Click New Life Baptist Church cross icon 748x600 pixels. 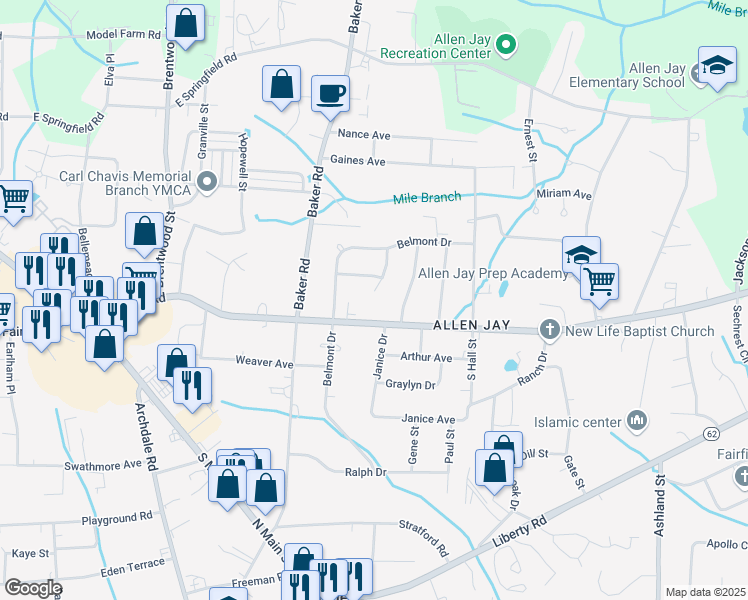pos(550,330)
